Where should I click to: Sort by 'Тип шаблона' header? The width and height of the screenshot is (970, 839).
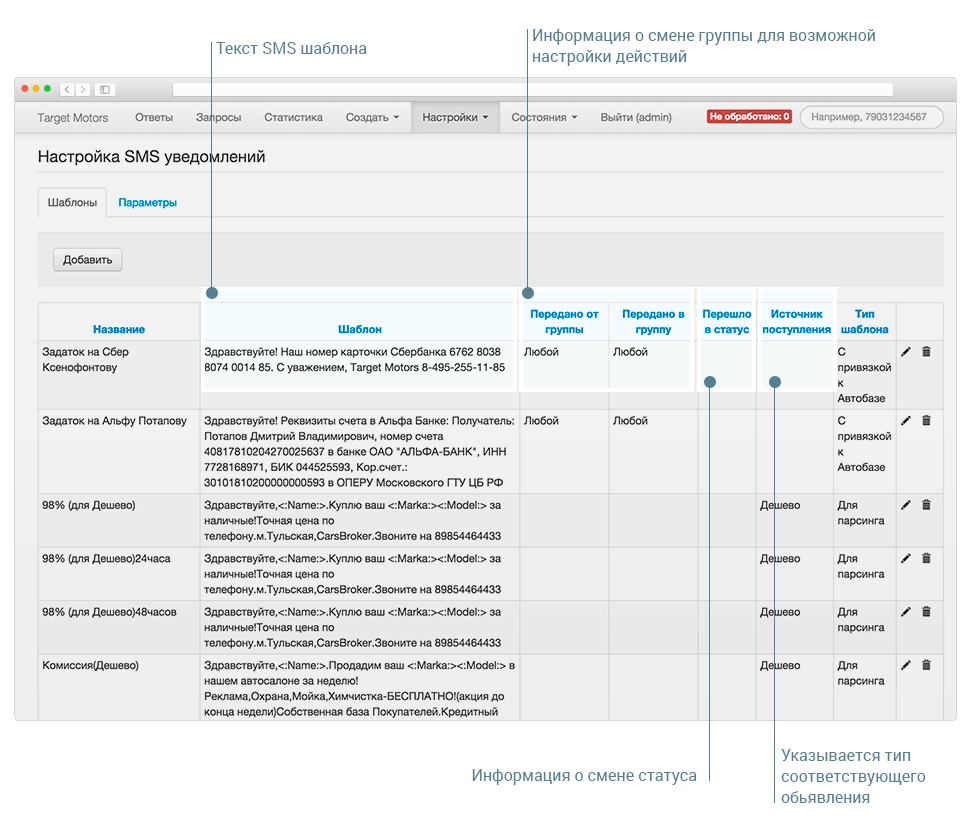(x=864, y=322)
